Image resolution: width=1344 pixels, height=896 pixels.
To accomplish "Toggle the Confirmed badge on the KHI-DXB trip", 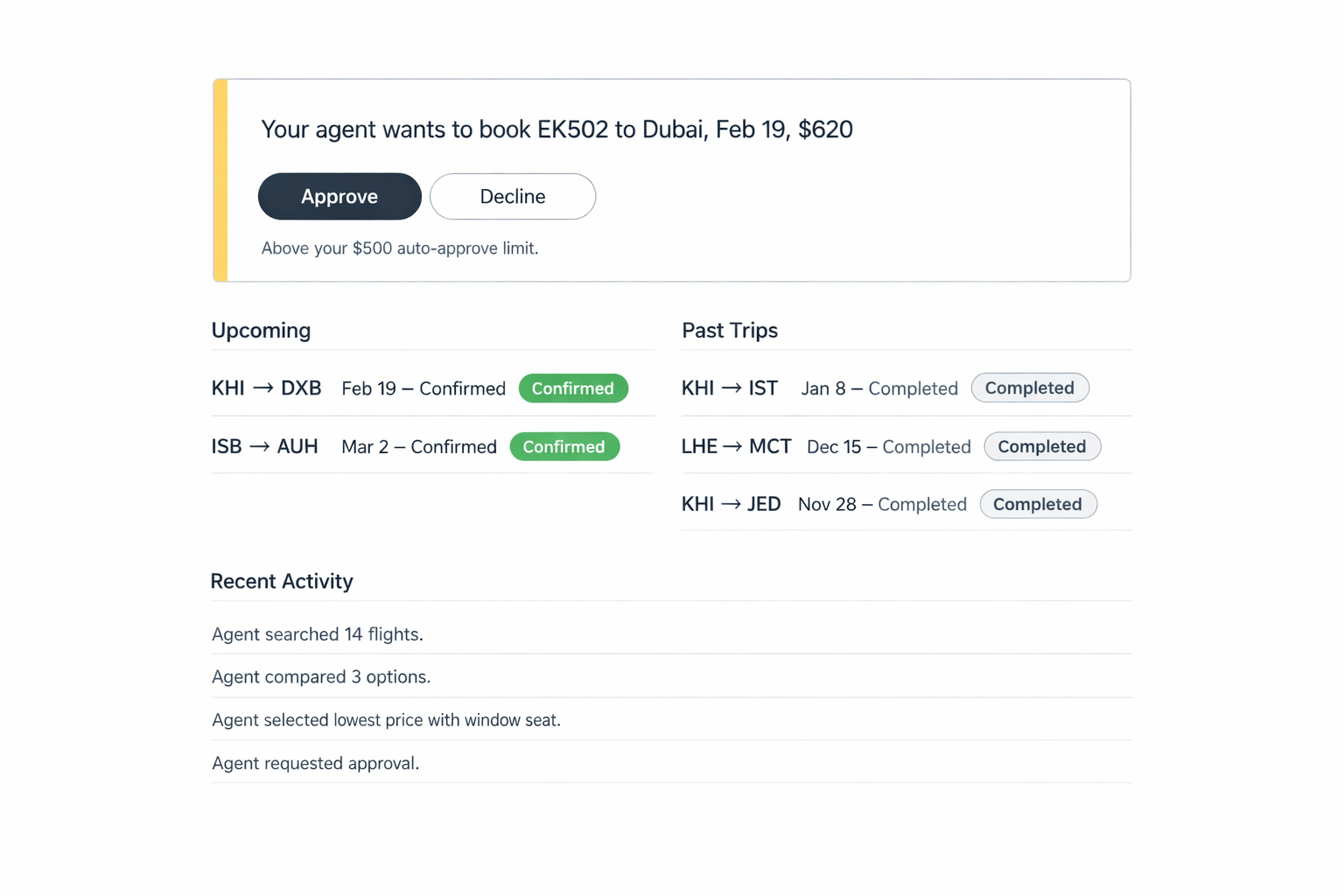I will [x=573, y=388].
